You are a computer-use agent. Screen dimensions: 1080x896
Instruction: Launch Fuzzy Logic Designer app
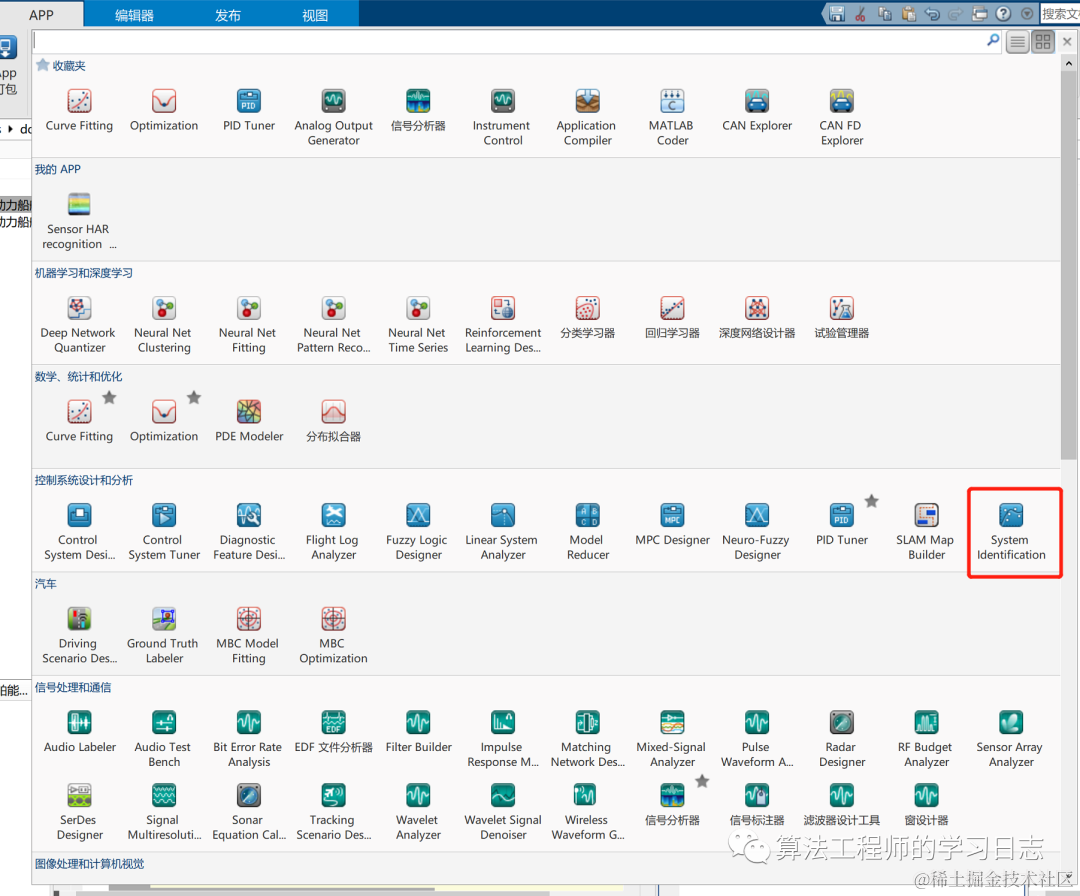pos(418,532)
